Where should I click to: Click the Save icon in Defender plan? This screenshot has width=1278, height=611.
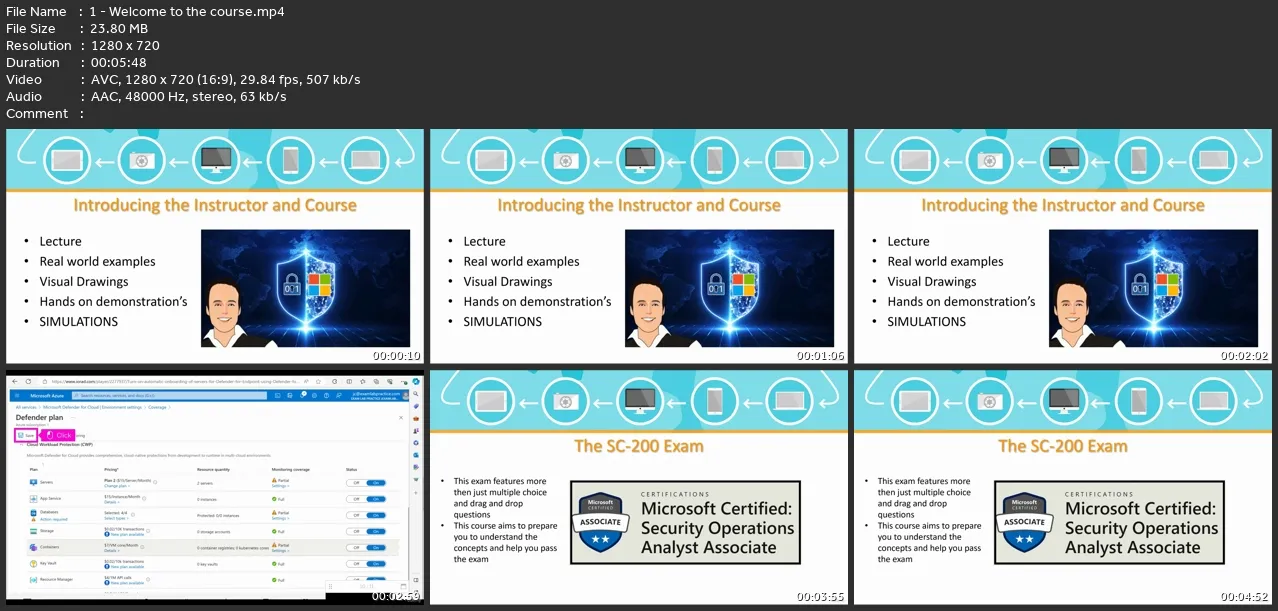(21, 435)
